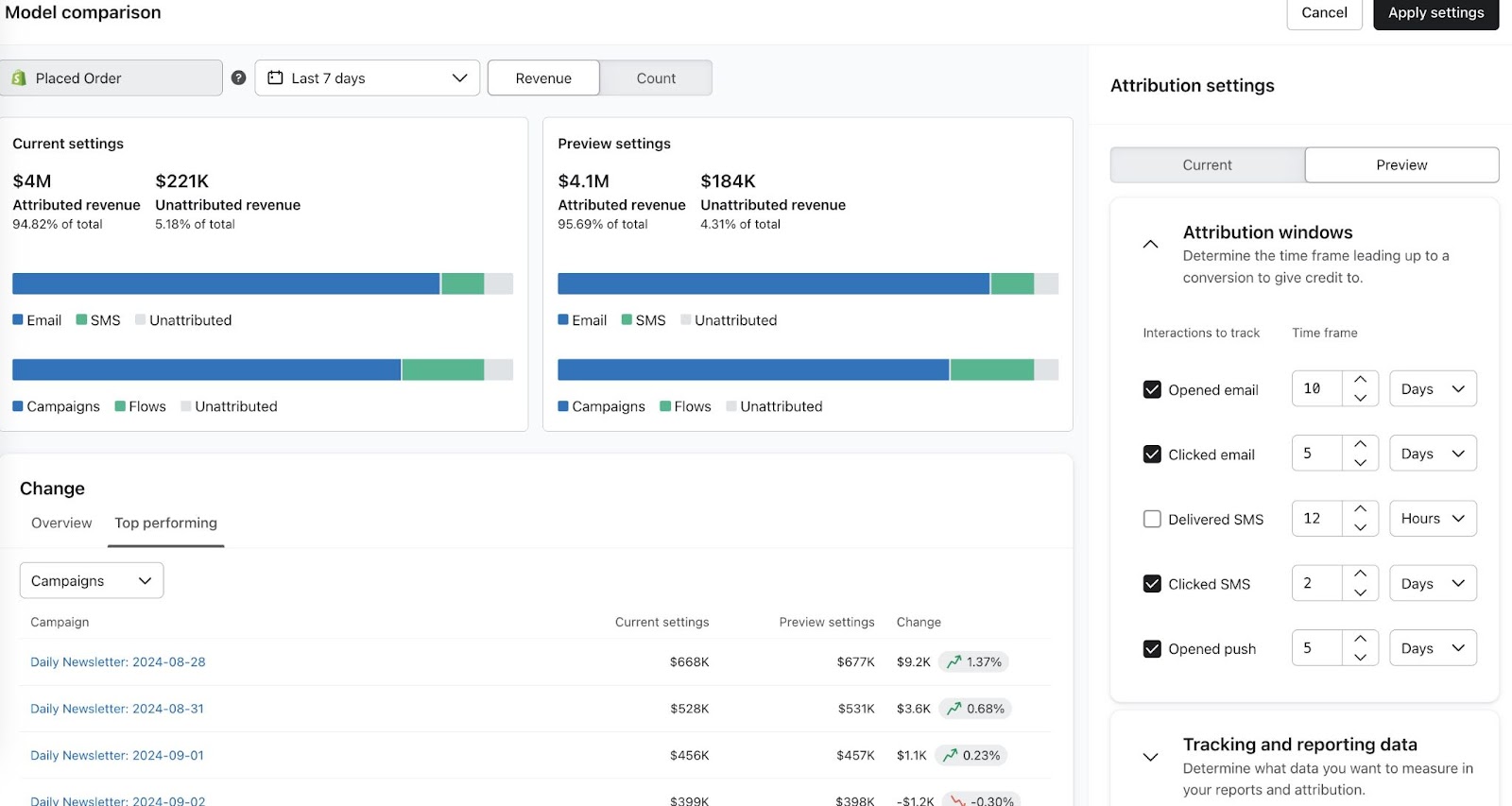Open the Last 7 days date dropdown
This screenshot has width=1512, height=806.
pyautogui.click(x=367, y=77)
